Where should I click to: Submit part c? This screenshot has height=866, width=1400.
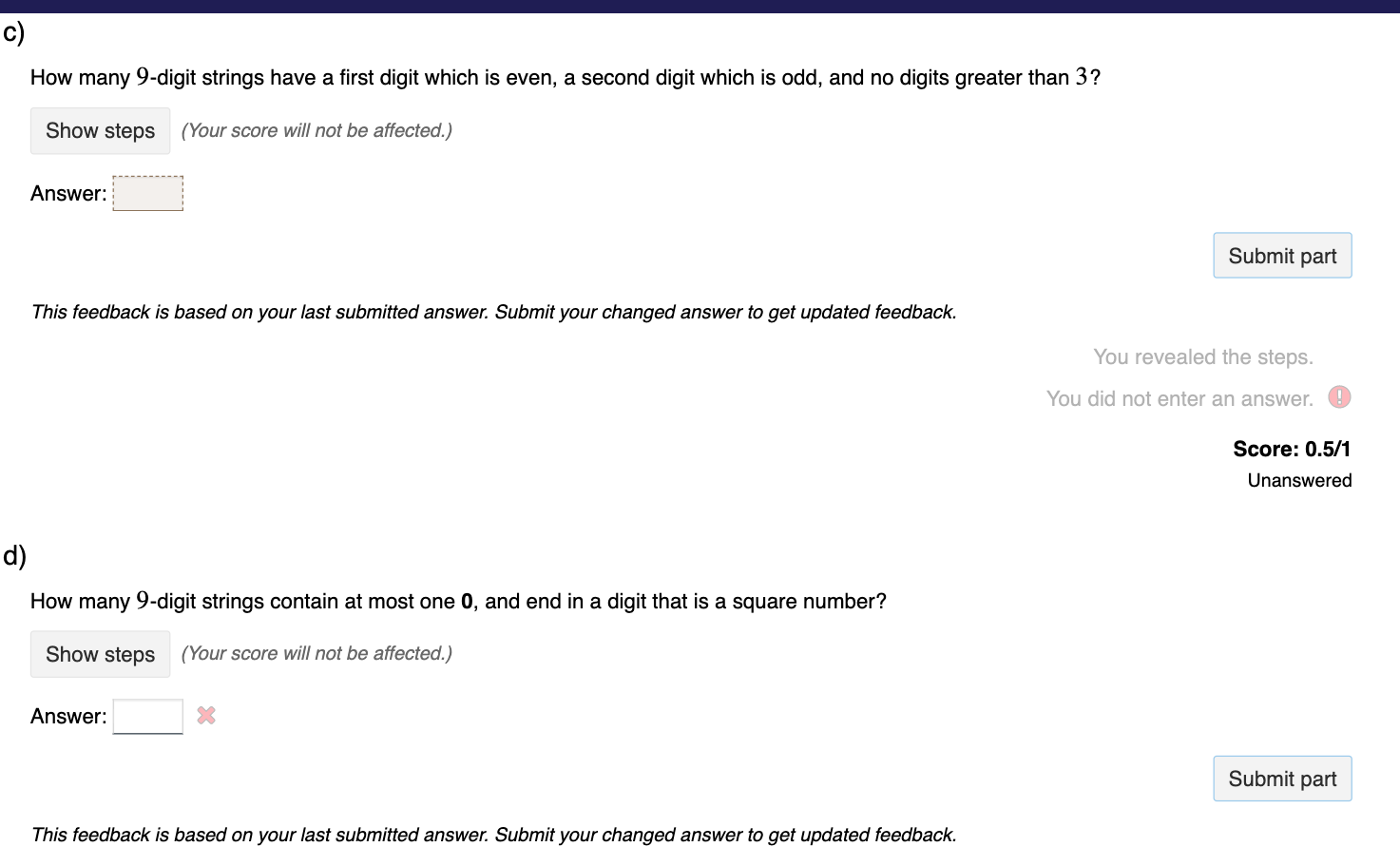coord(1281,255)
